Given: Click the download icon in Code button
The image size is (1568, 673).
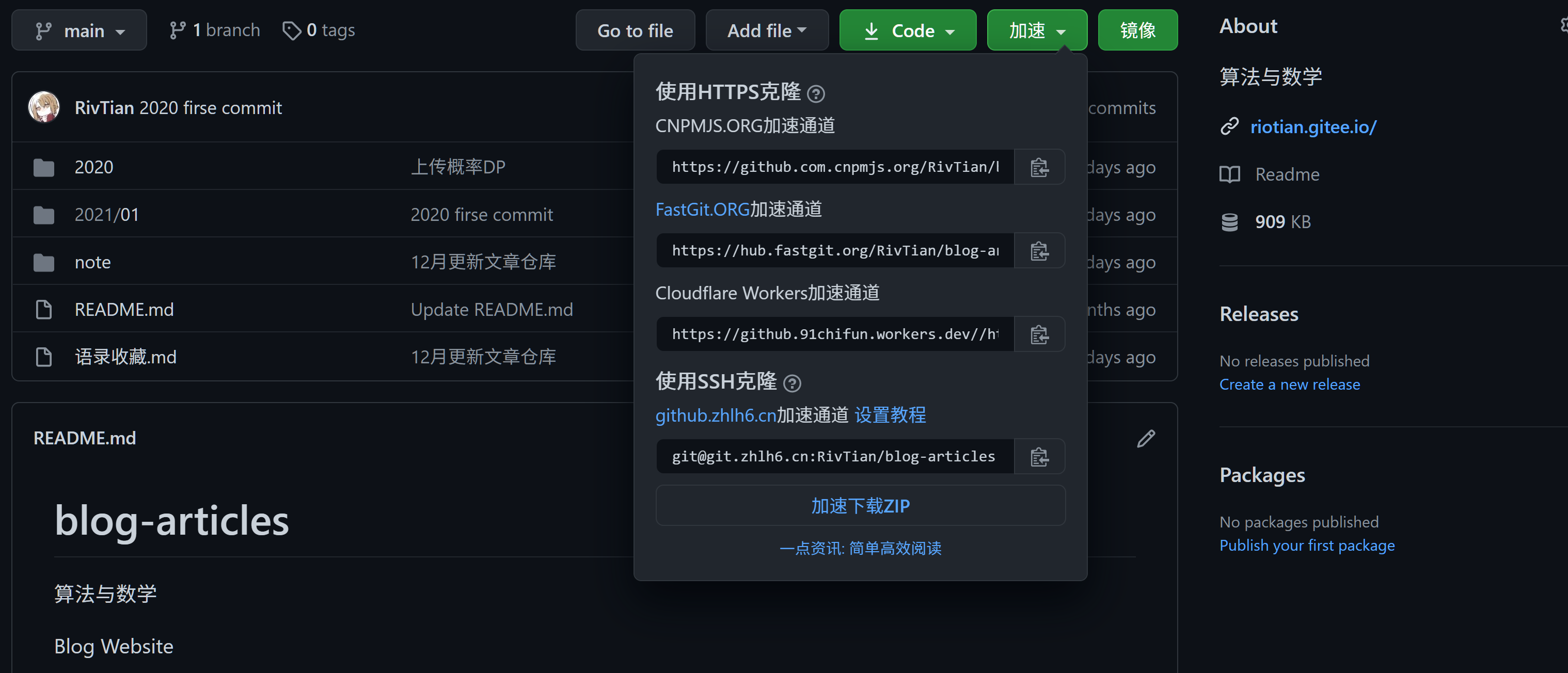Looking at the screenshot, I should [871, 30].
